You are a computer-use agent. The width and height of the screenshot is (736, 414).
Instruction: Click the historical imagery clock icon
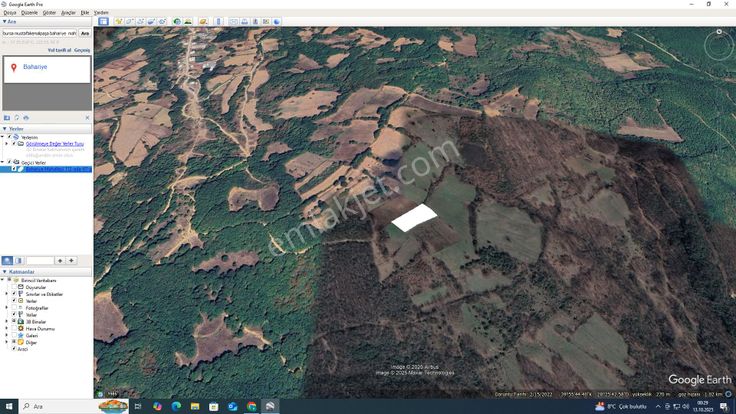point(177,21)
